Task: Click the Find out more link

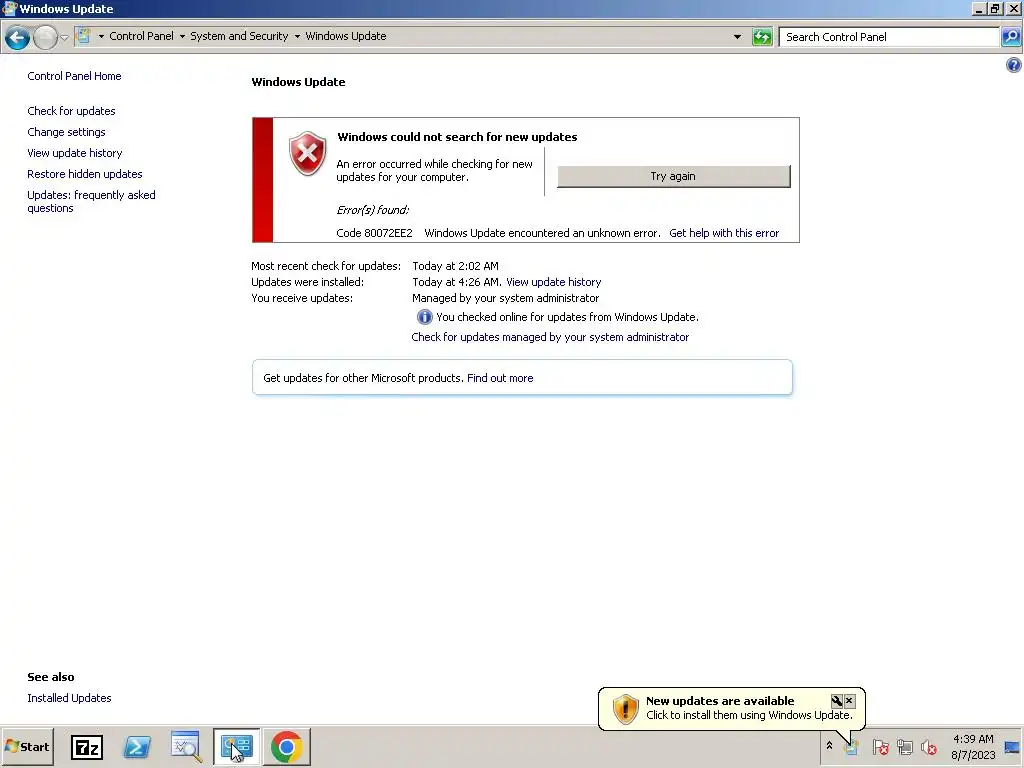Action: (500, 378)
